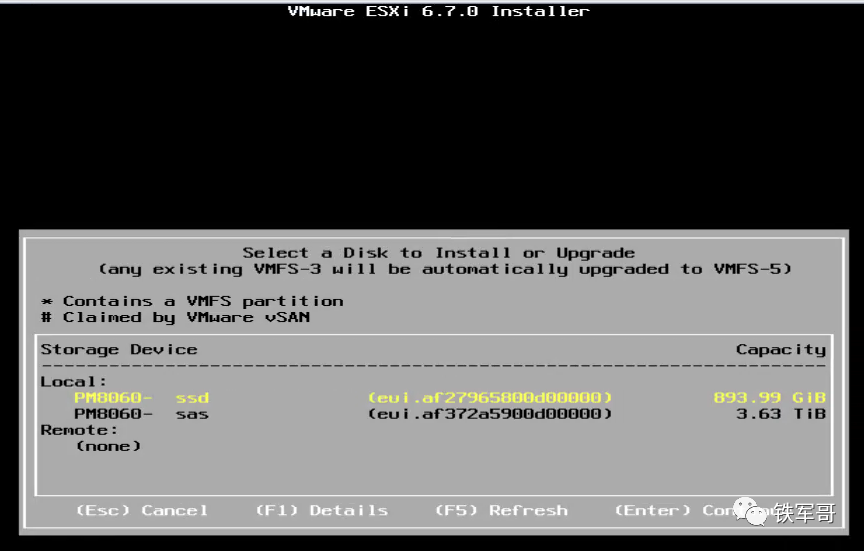Click the 'Select a Disk to Install or Upgrade' title

point(439,253)
